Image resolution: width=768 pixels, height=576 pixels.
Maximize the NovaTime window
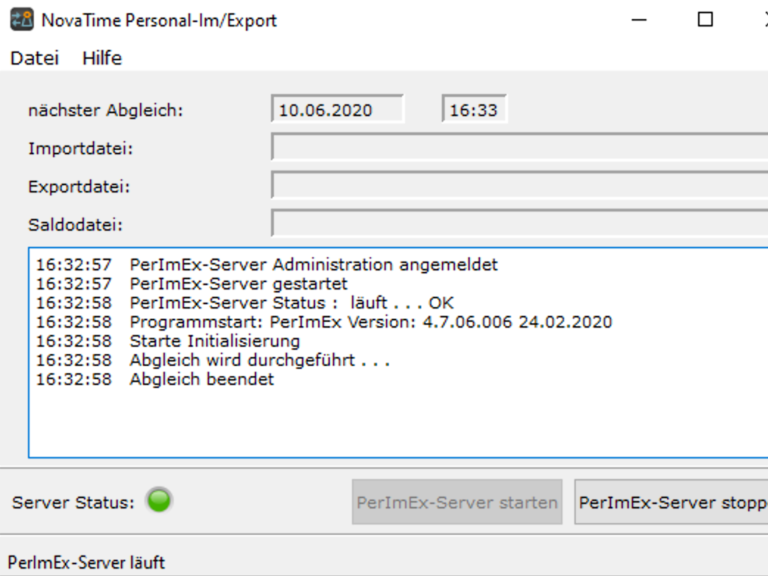point(705,20)
